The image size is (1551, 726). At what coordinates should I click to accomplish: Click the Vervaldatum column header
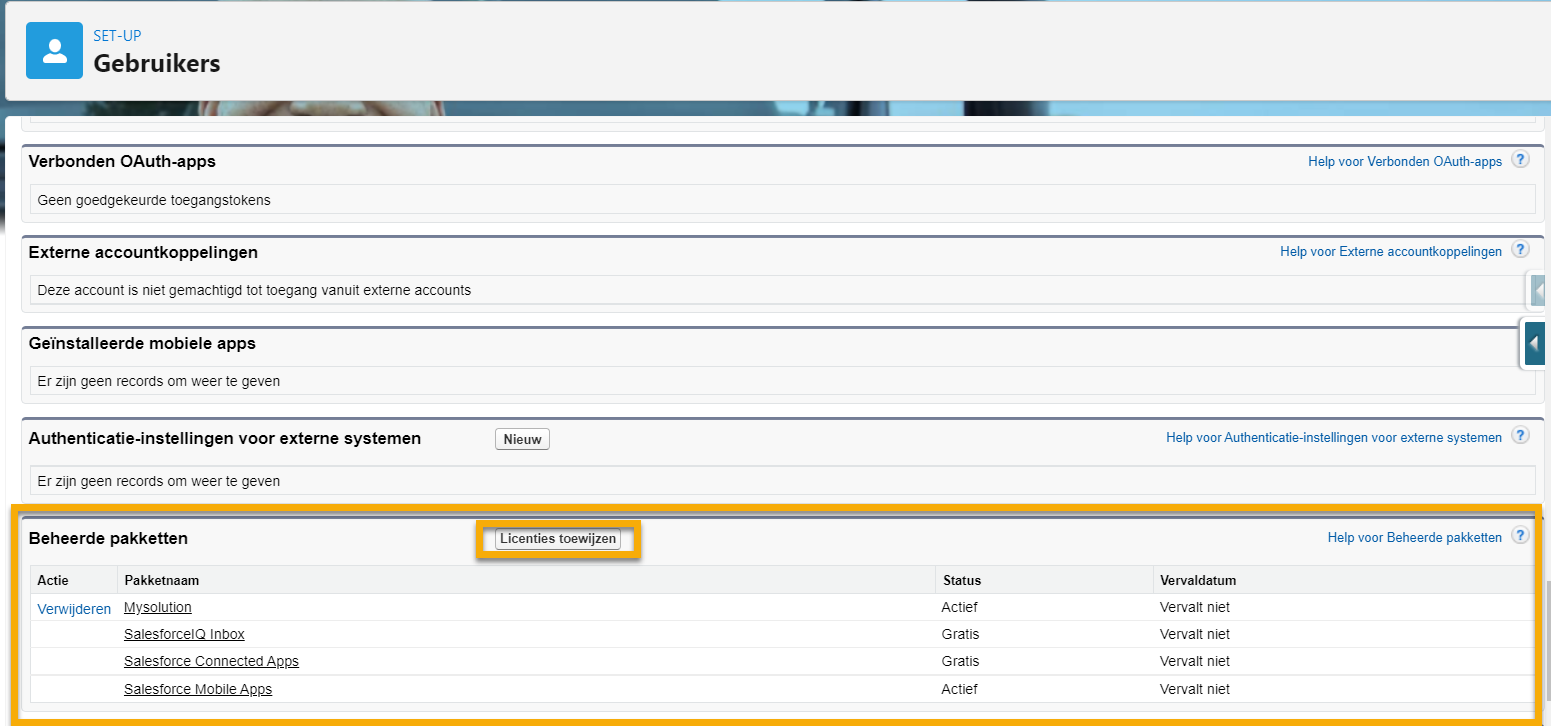(1199, 580)
